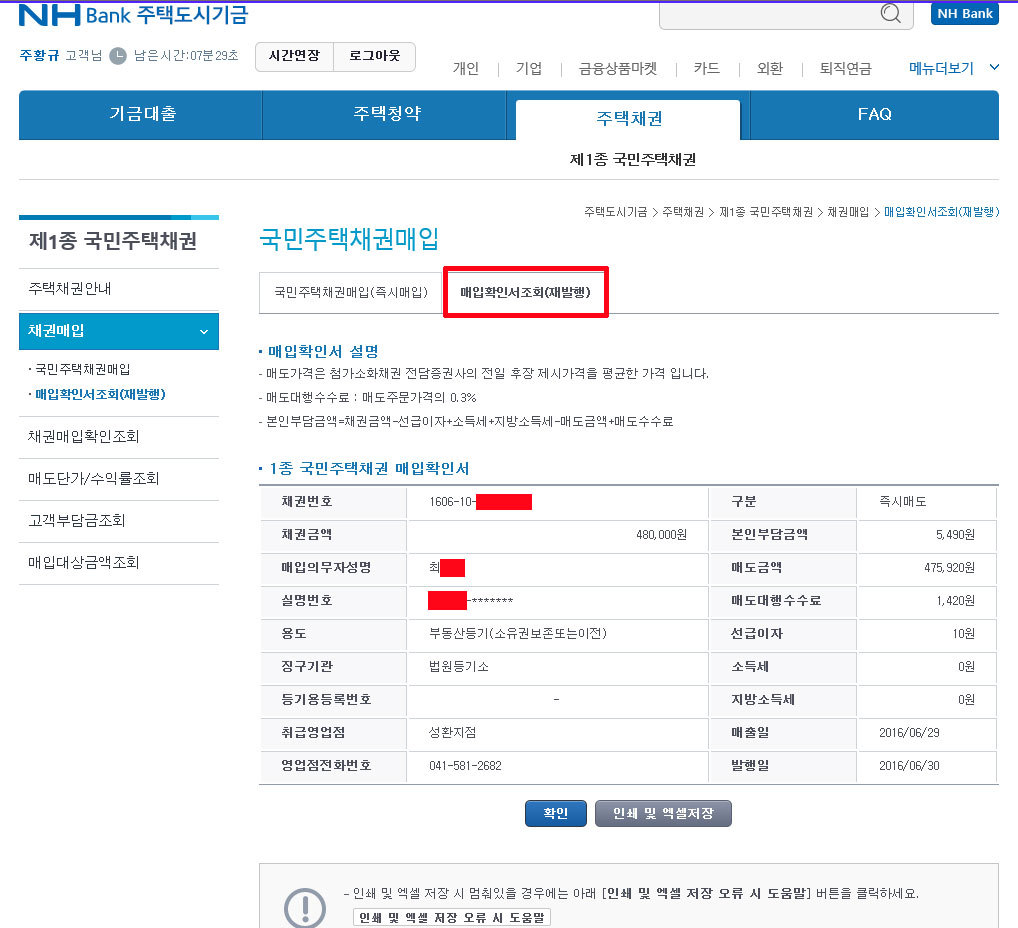
Task: Click 인쇄 및 엑셀 저장 오류 시 도움말 button
Action: (452, 918)
